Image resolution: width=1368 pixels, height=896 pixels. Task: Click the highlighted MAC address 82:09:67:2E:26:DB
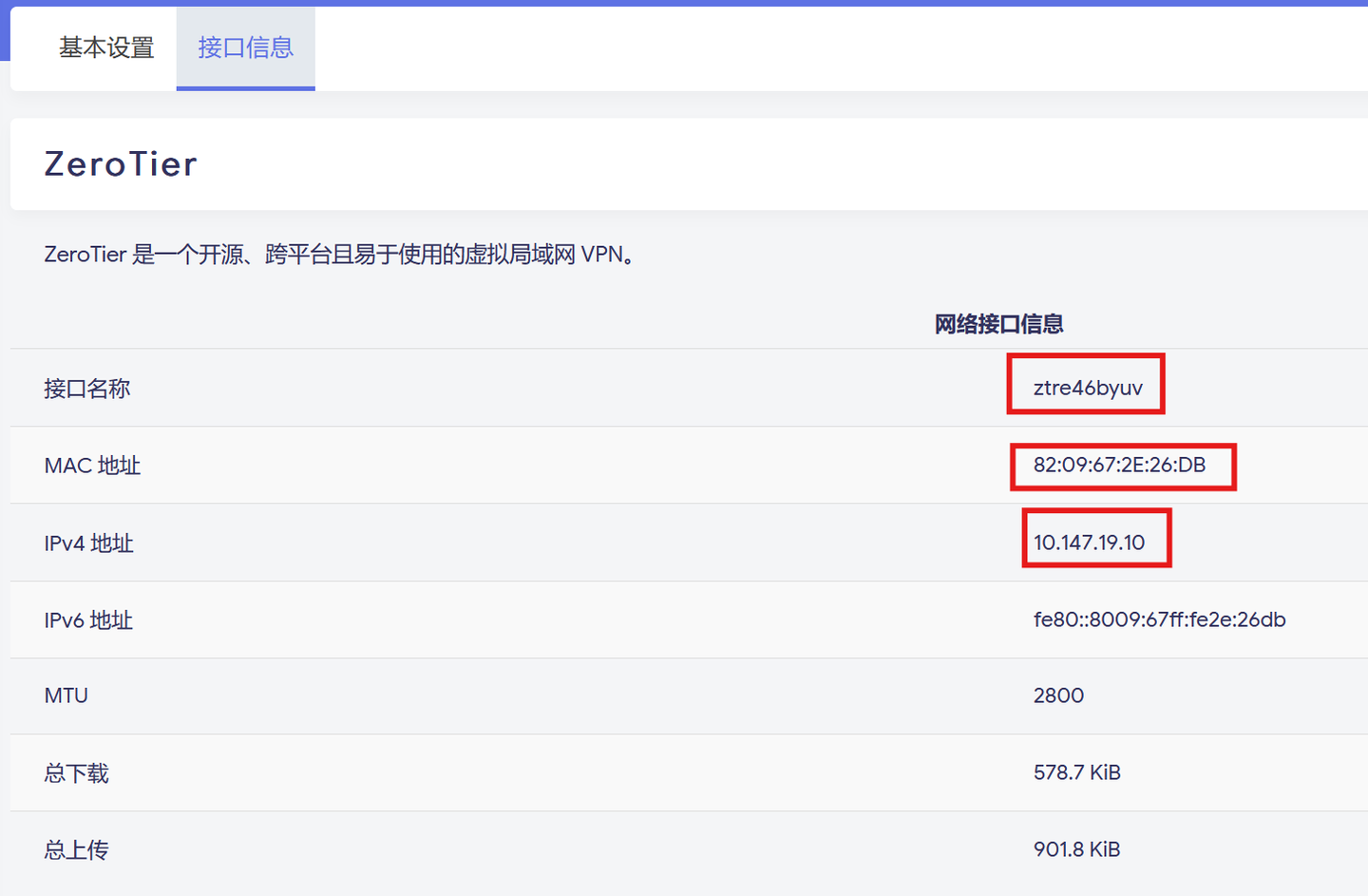click(x=1122, y=467)
